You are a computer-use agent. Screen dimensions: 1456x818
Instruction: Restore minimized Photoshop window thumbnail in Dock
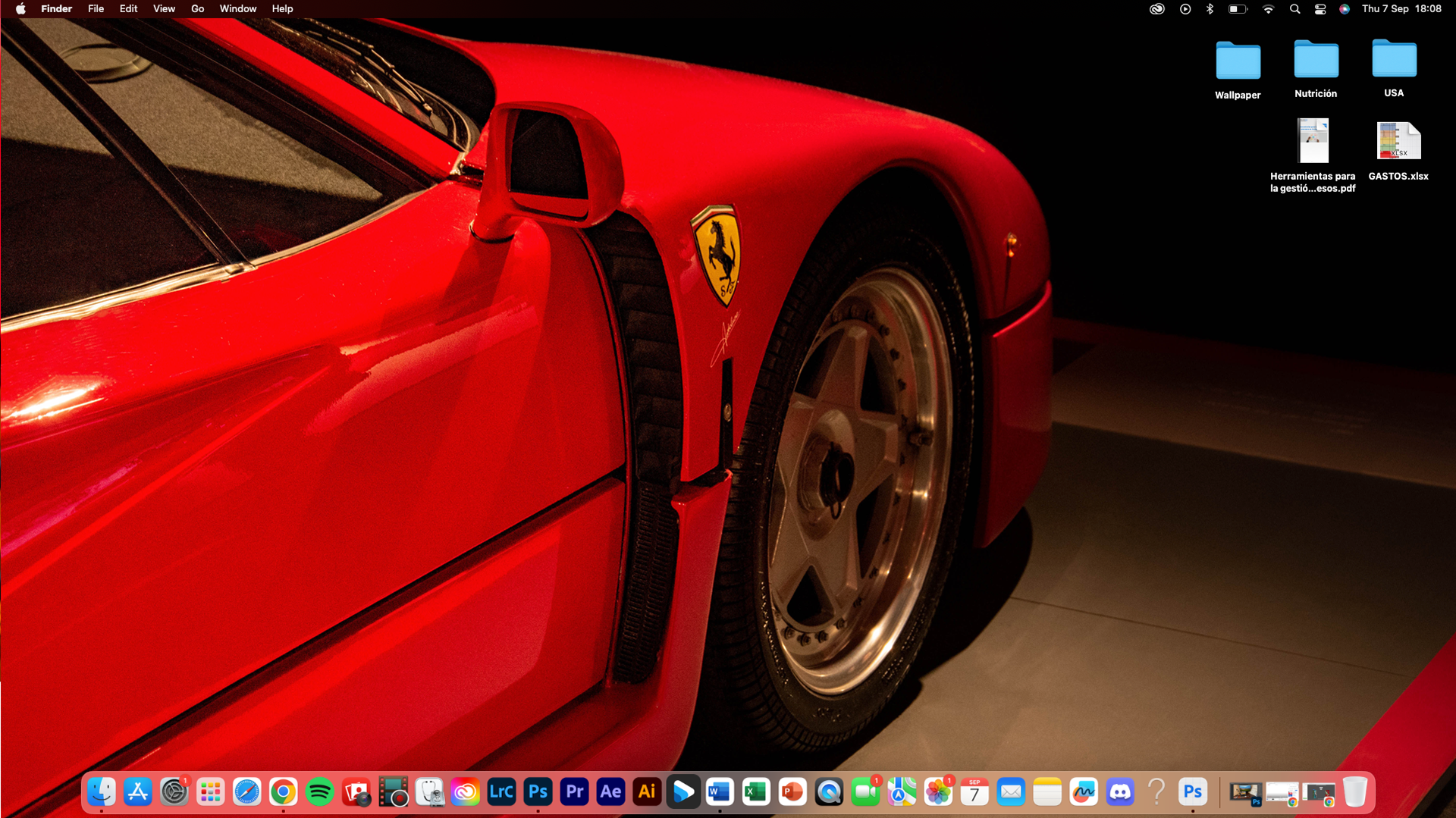pyautogui.click(x=1246, y=794)
